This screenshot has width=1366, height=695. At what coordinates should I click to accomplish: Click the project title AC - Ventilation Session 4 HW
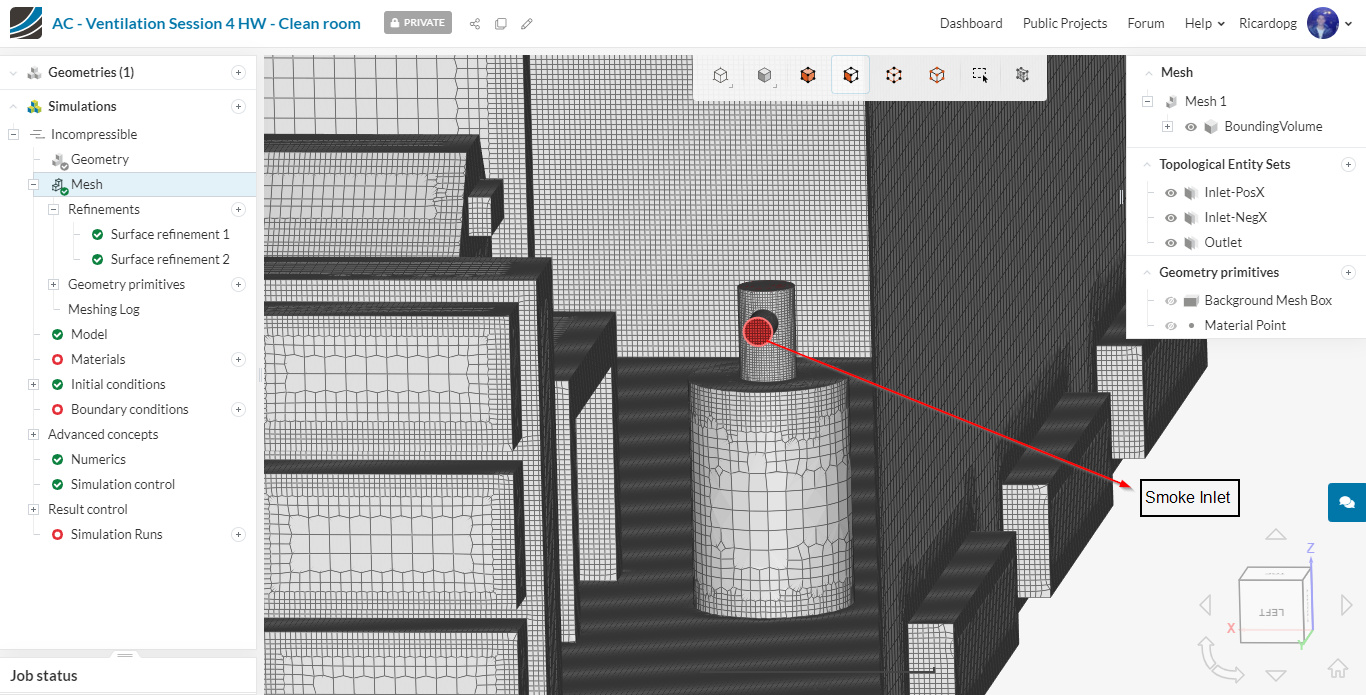coord(206,23)
